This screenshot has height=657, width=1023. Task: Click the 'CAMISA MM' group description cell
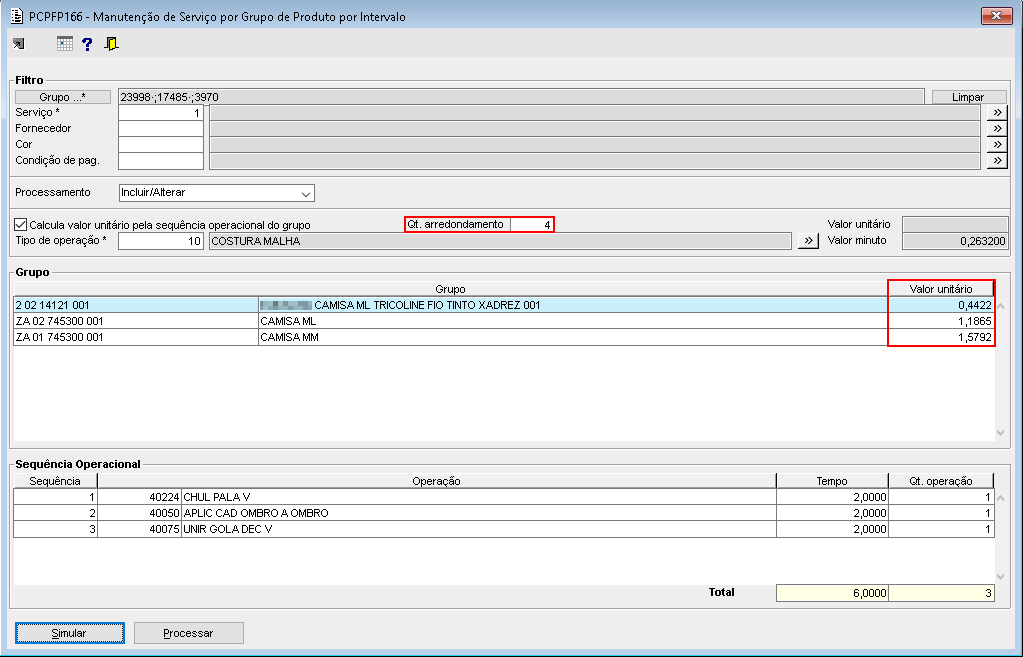[573, 337]
